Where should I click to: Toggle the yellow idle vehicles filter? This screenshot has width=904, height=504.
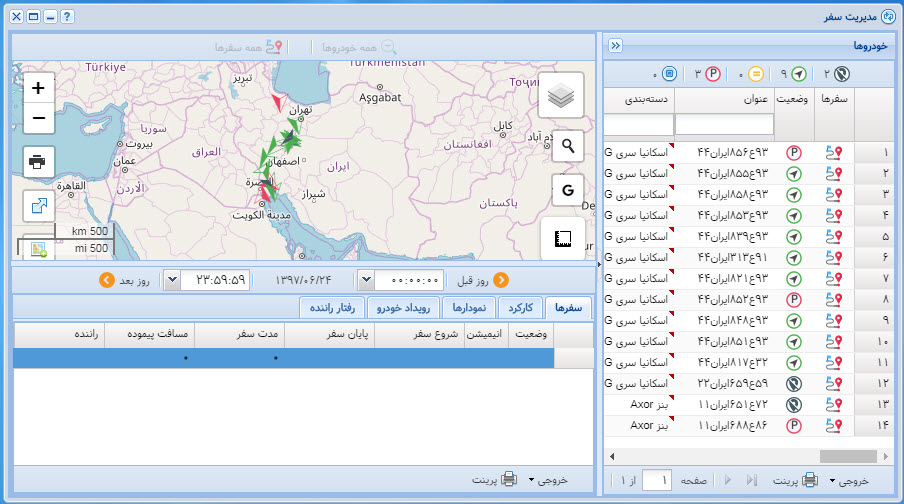tap(756, 74)
